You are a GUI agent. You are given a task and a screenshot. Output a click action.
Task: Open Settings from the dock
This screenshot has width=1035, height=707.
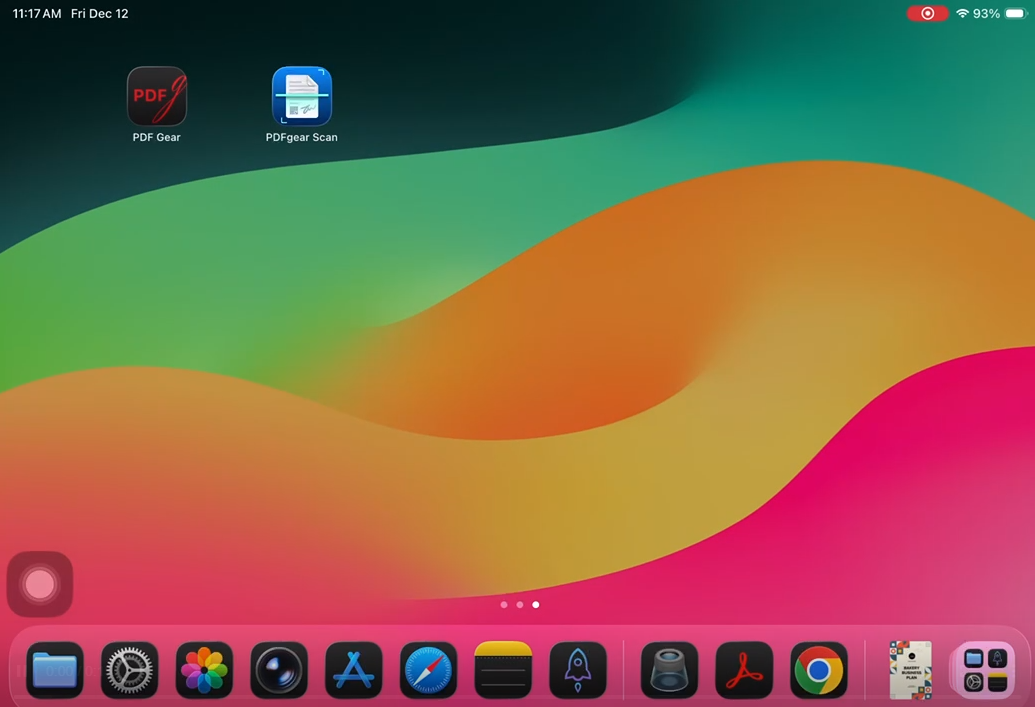pos(130,670)
